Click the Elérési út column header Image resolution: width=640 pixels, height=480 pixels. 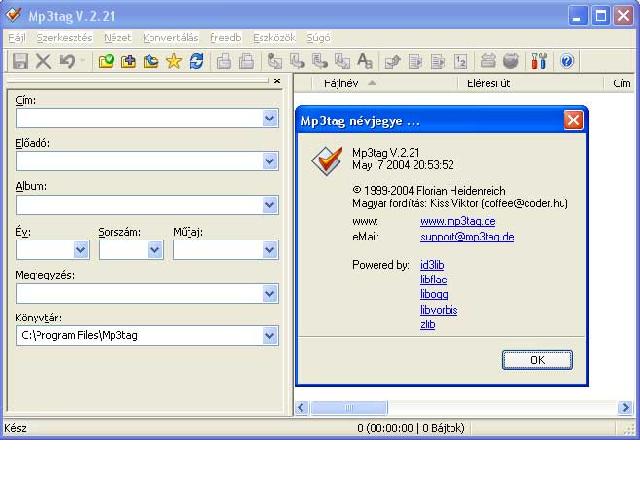pos(530,83)
